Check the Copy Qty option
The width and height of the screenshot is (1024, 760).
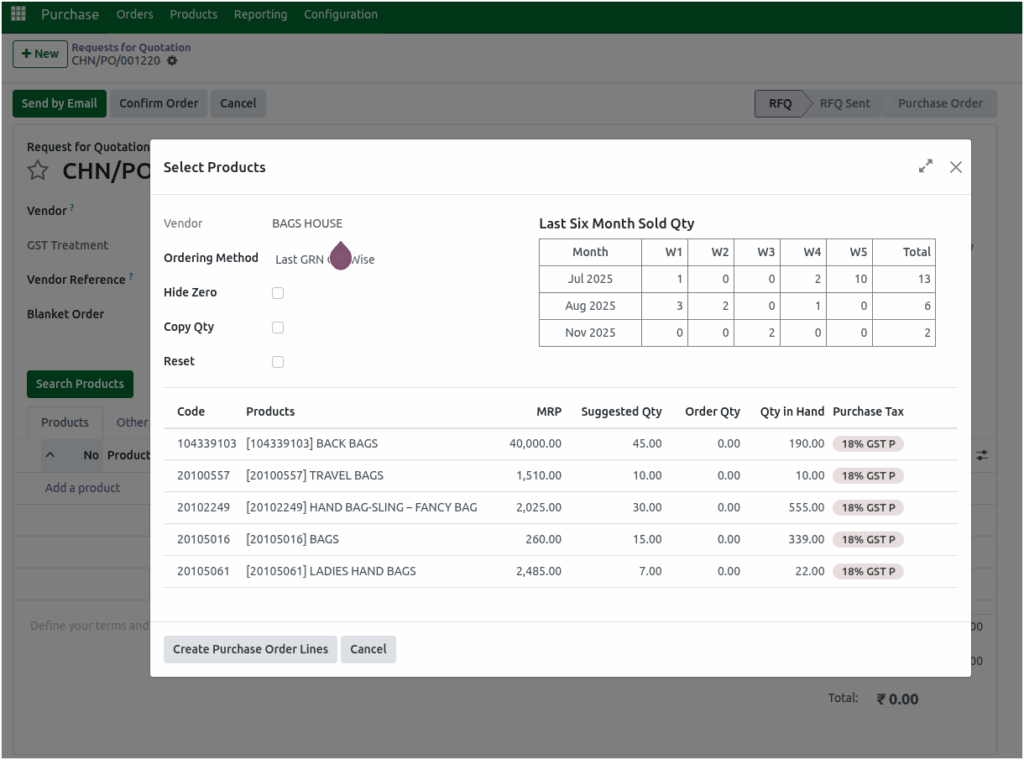277,327
